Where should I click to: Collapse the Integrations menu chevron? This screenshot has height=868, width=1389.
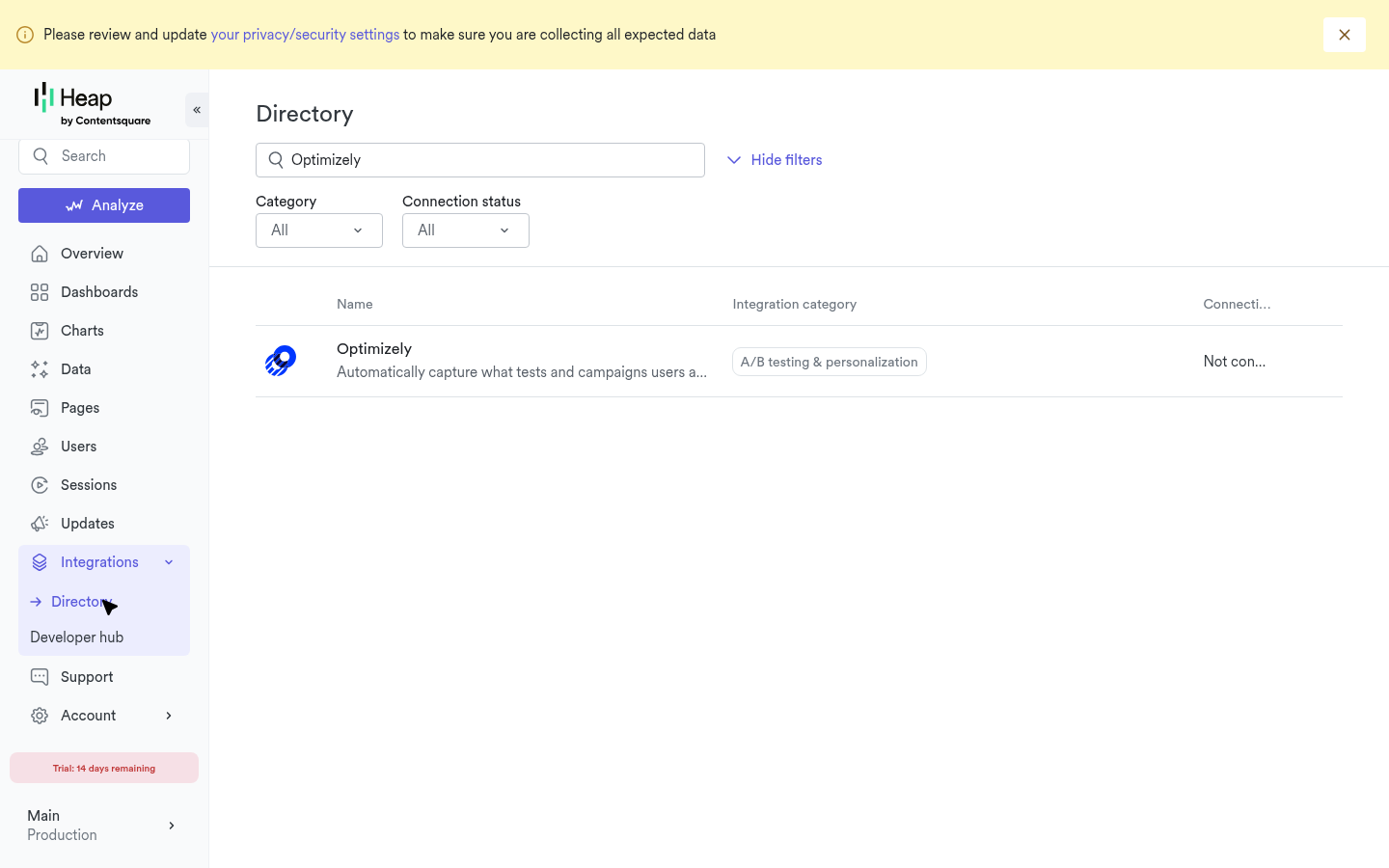coord(169,562)
